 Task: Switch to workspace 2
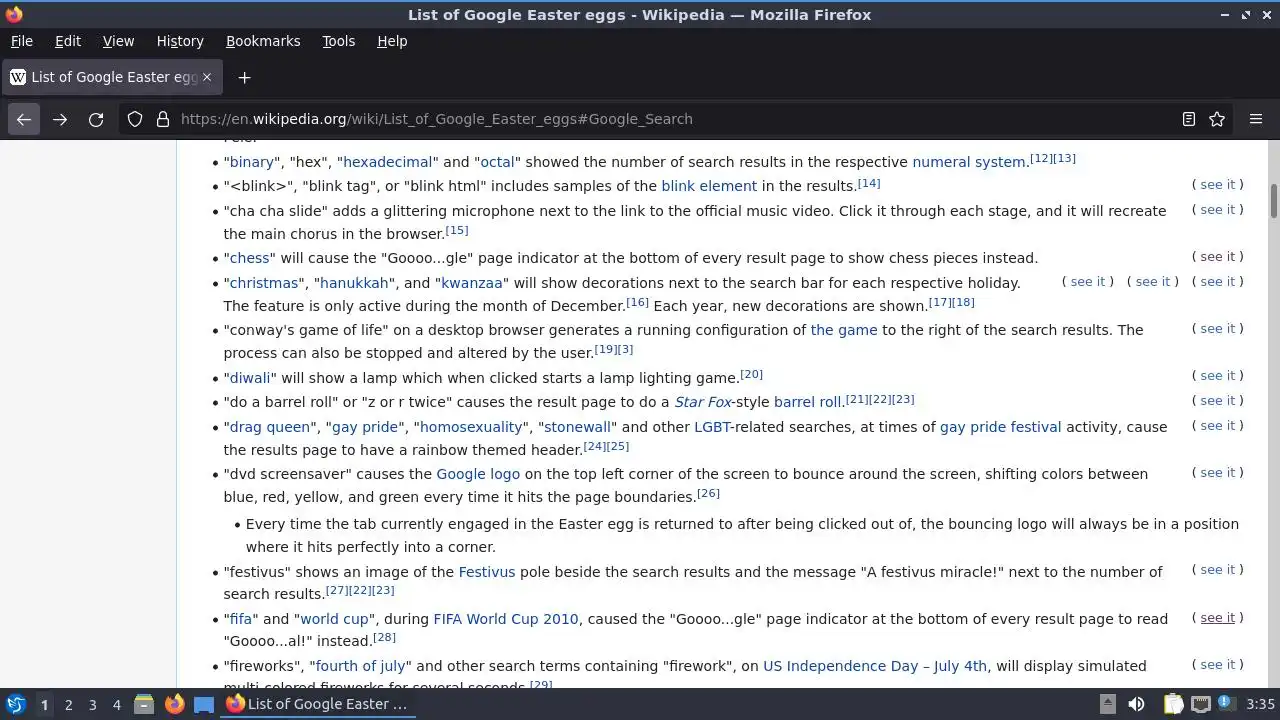point(68,704)
